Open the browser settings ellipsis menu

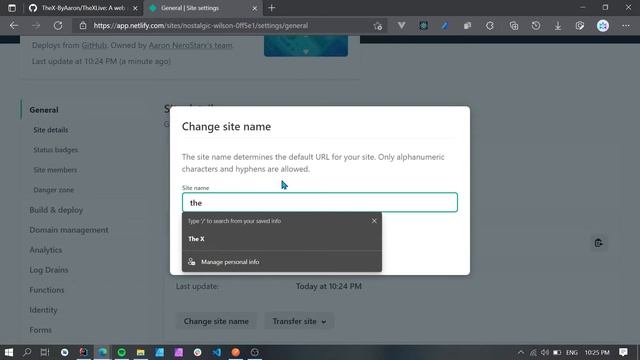(x=626, y=26)
